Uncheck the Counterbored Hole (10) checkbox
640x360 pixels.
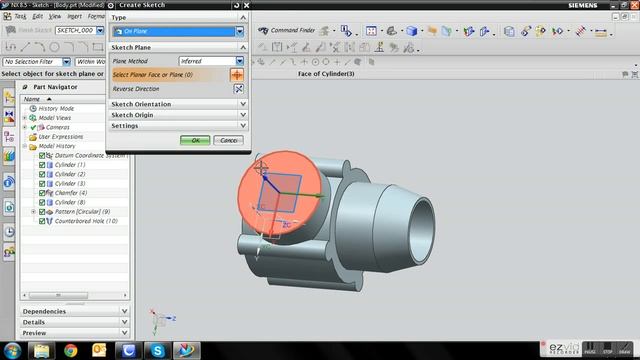[x=42, y=221]
